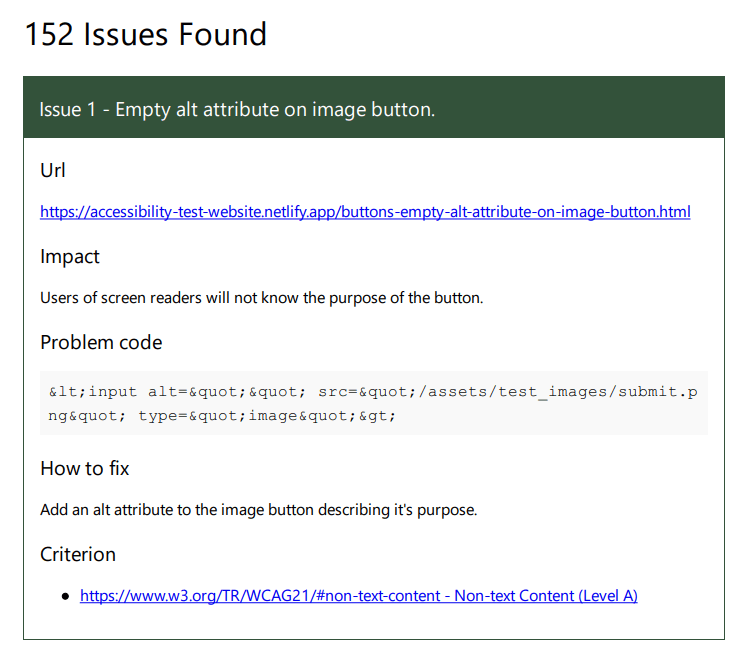The width and height of the screenshot is (743, 652).
Task: Open the WCAG21 Non-text Content criterion link
Action: [358, 596]
